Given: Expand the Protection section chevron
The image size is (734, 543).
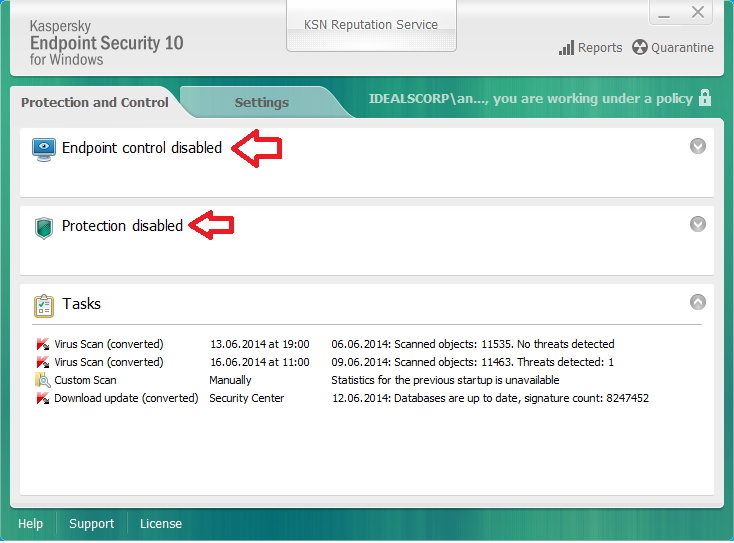Looking at the screenshot, I should coord(697,224).
